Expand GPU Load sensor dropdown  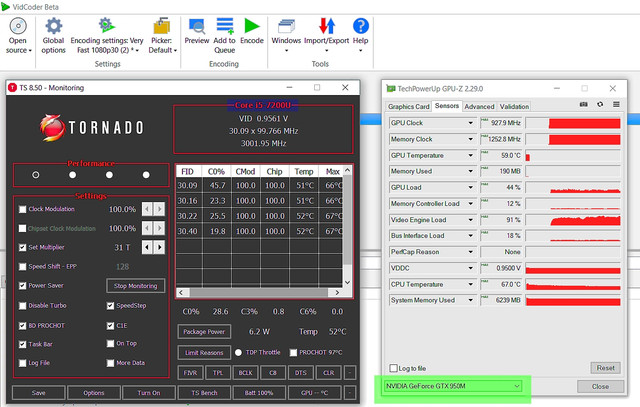471,187
